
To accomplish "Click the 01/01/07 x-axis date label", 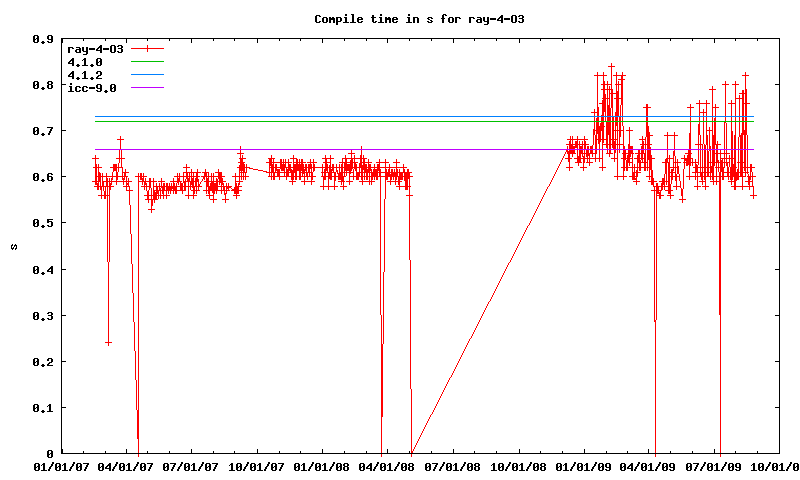I will tap(60, 466).
